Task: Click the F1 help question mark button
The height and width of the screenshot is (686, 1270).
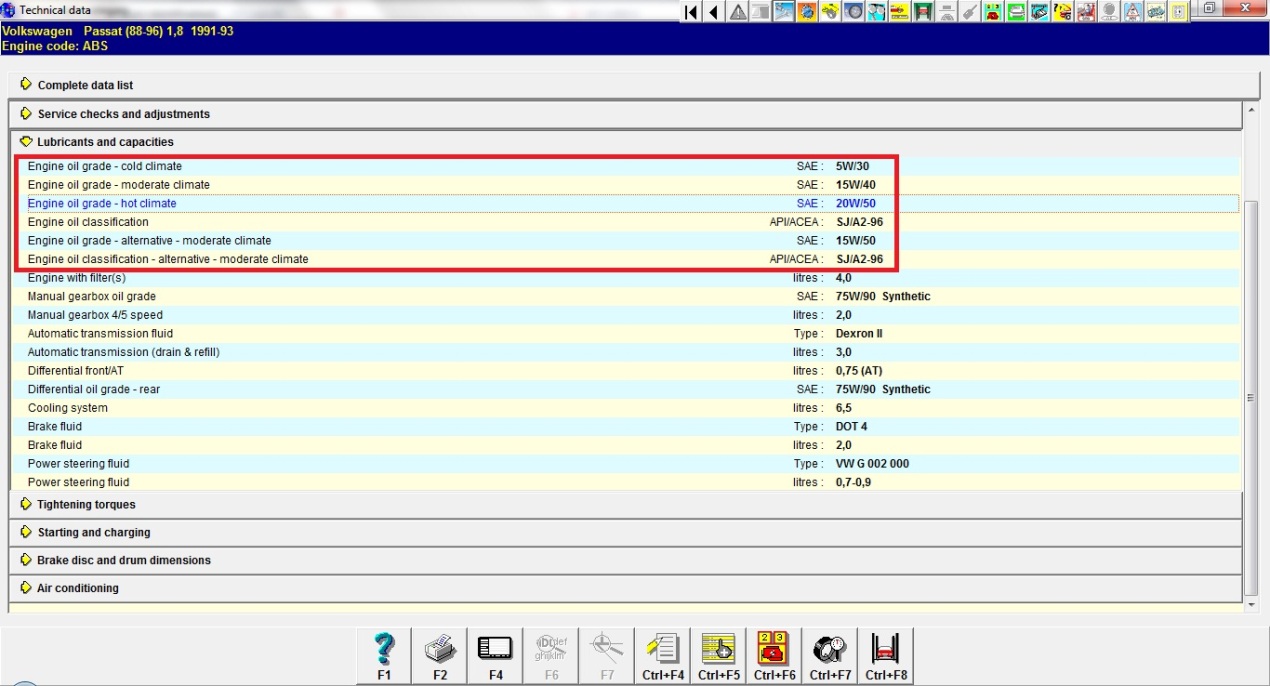Action: 384,655
